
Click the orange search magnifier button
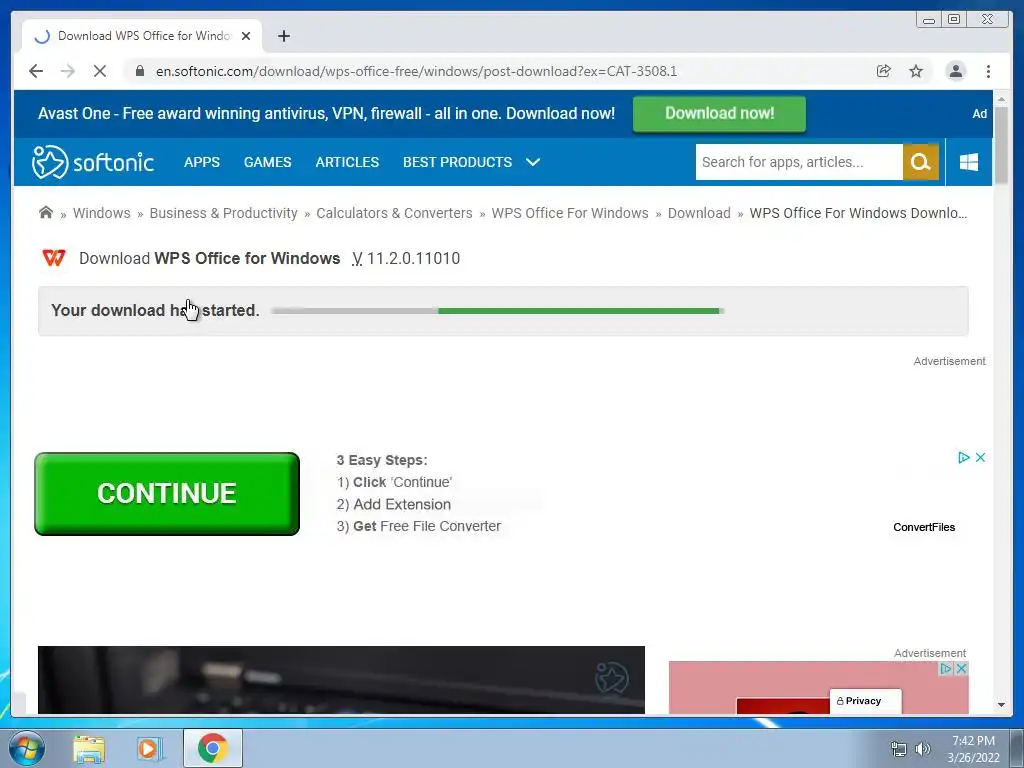(x=921, y=162)
